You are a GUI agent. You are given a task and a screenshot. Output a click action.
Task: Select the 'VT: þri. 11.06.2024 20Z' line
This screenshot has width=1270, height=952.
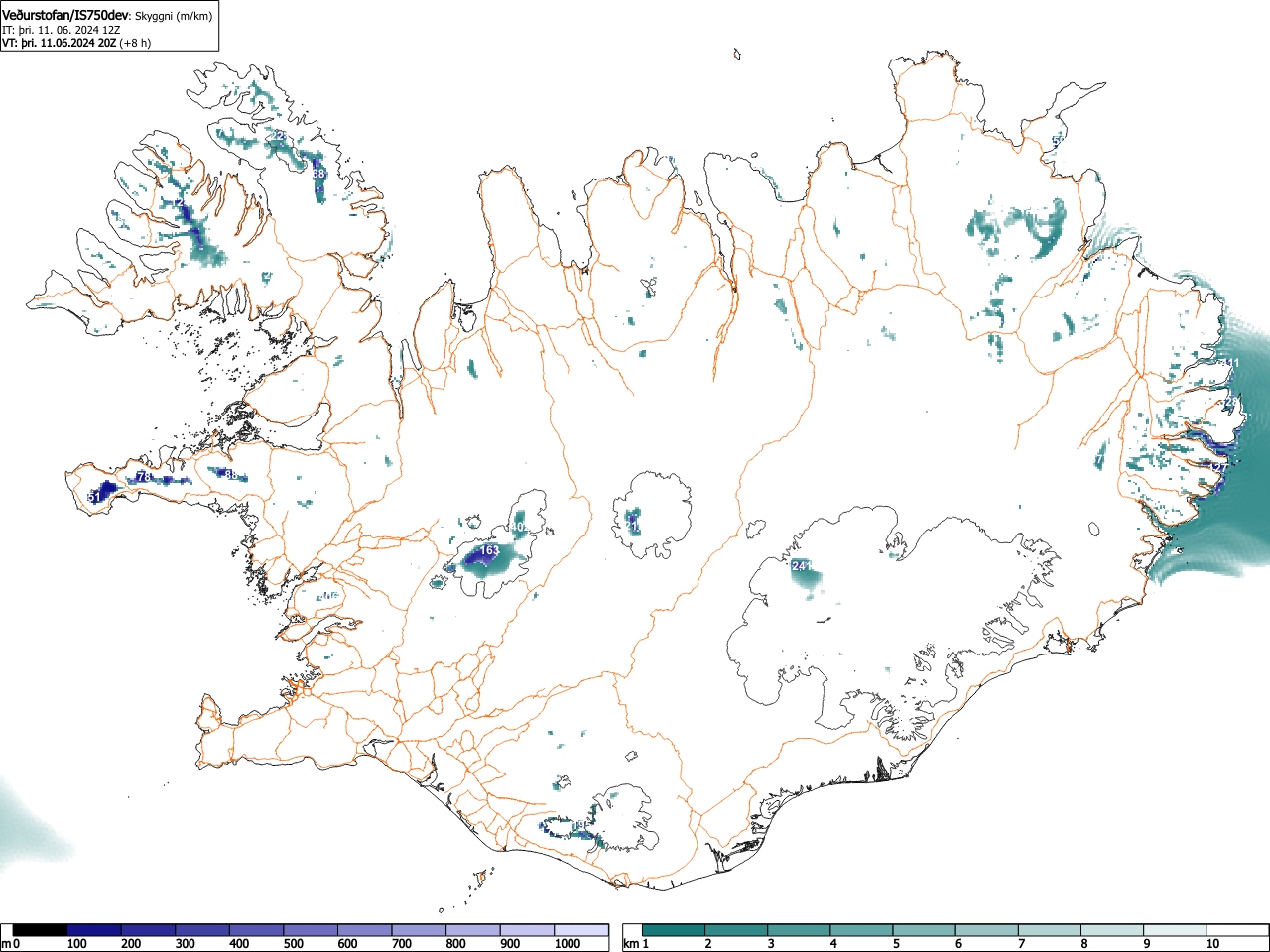59,43
